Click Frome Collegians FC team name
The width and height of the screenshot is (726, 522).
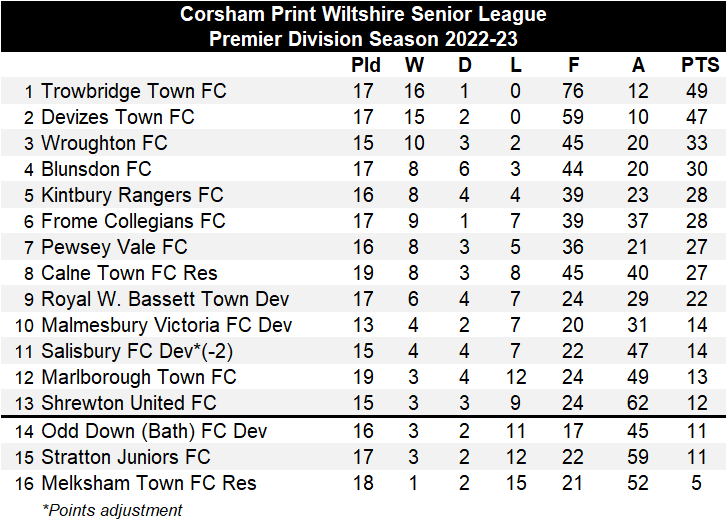pos(133,221)
